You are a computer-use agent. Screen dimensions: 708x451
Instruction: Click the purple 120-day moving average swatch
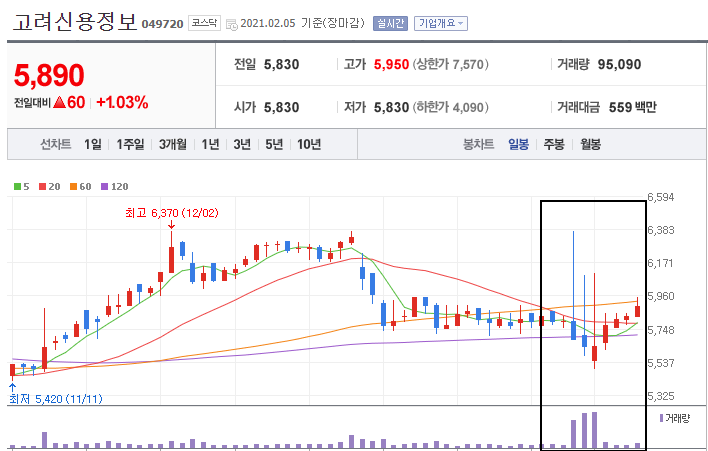tap(104, 186)
